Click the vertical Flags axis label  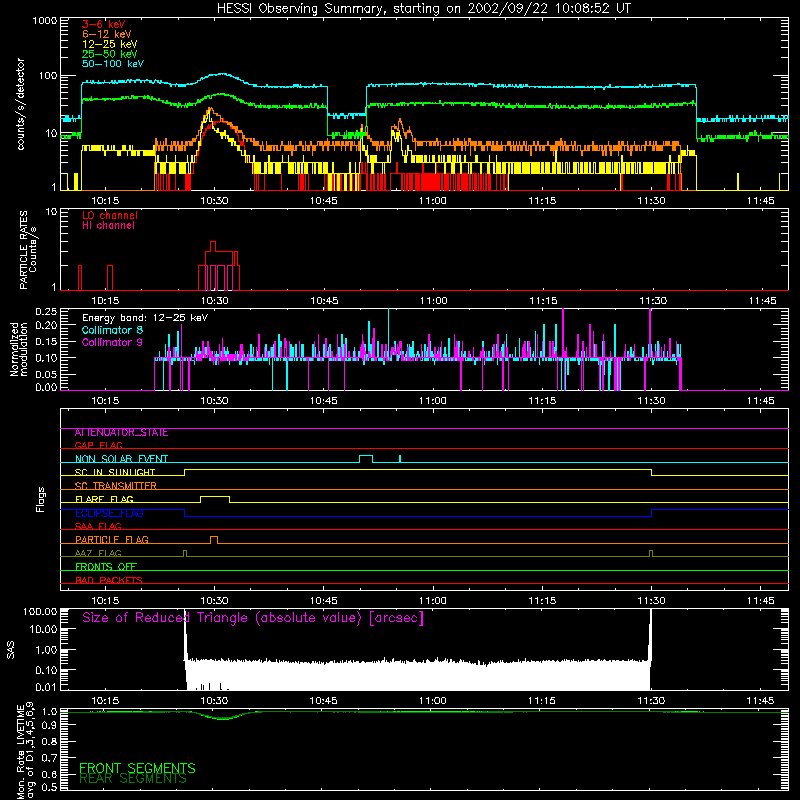point(41,499)
